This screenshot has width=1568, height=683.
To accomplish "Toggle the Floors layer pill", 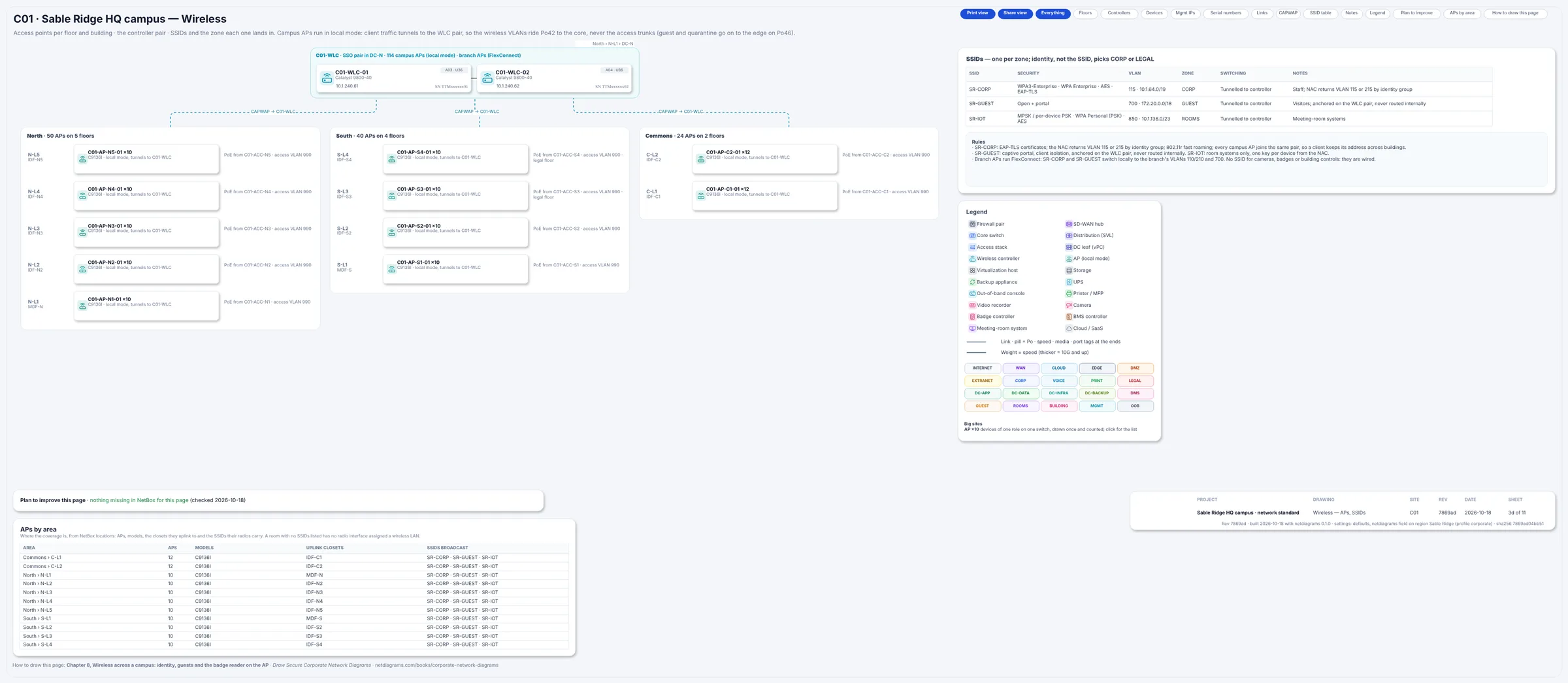I will (x=1085, y=13).
